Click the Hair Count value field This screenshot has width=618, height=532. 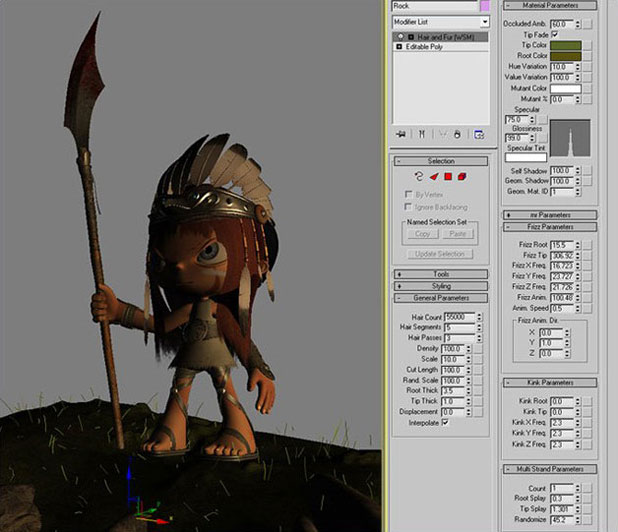coord(460,317)
